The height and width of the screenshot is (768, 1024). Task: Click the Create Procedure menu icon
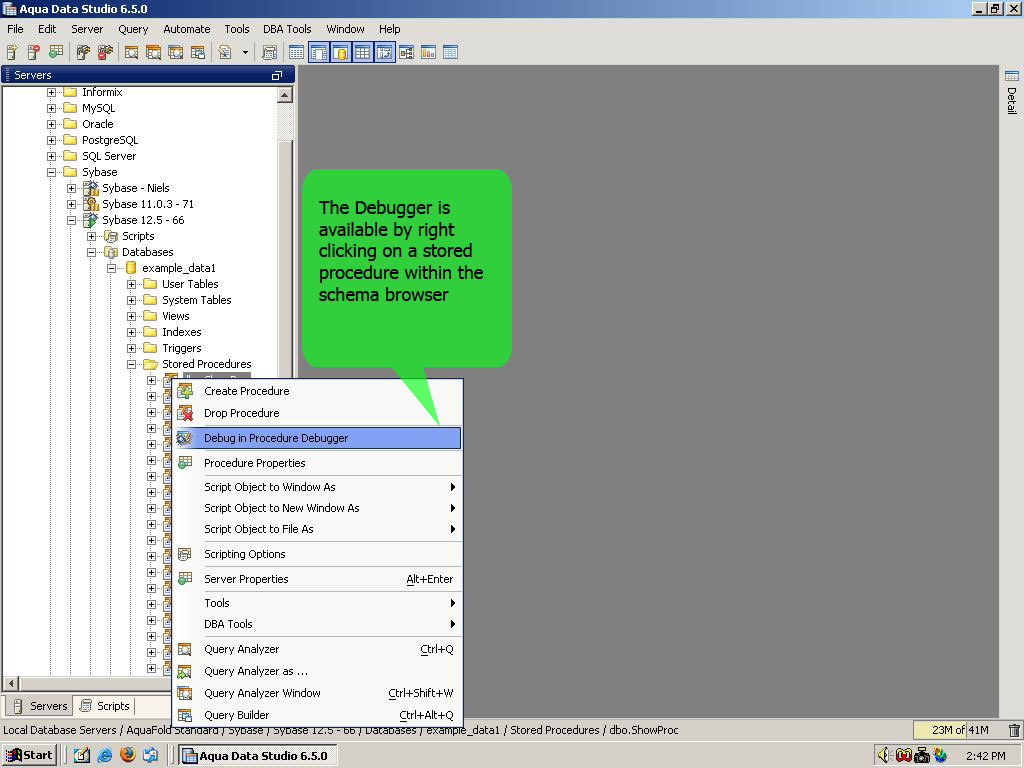coord(185,391)
